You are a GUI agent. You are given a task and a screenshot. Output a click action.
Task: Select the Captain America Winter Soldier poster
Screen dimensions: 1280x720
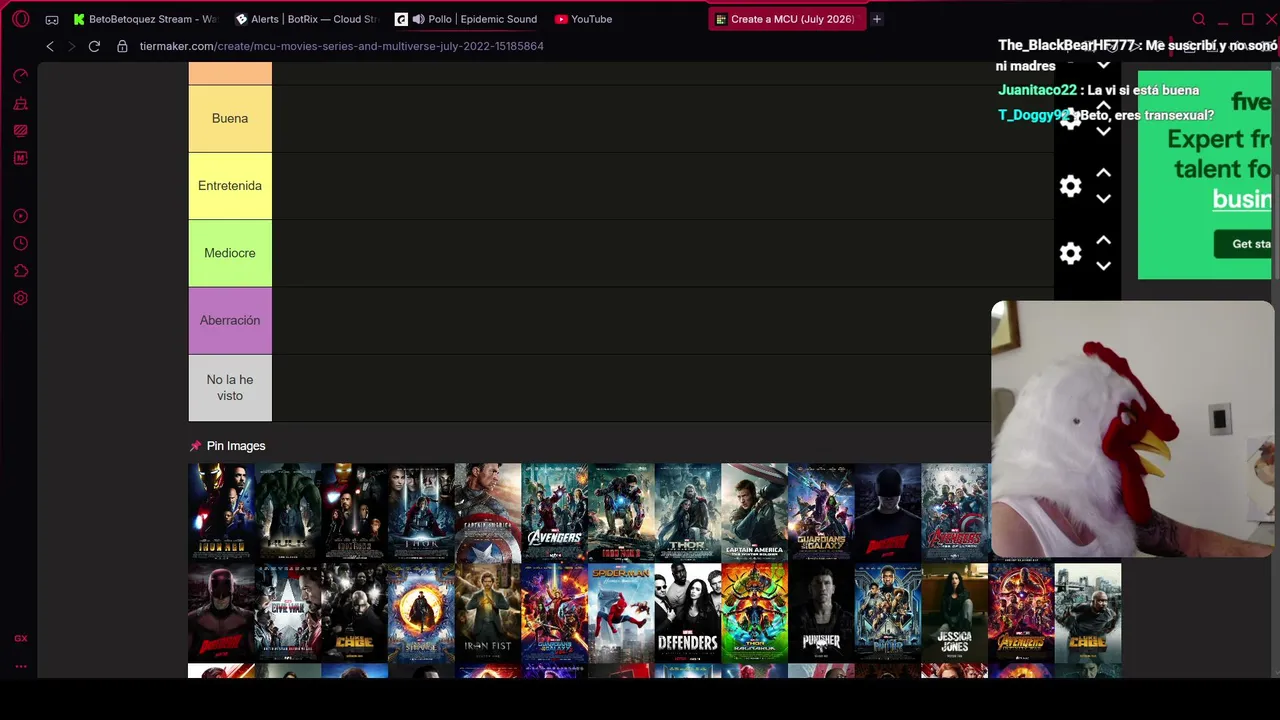[754, 512]
